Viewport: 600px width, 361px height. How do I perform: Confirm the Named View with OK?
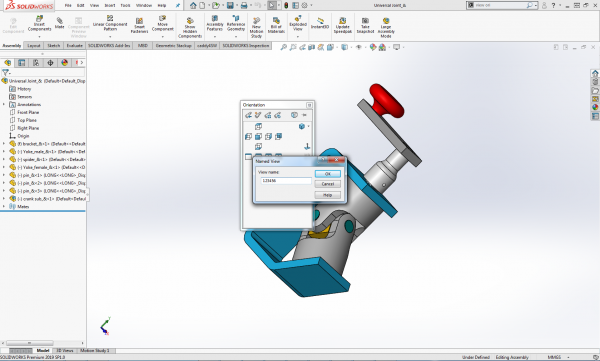coord(328,174)
